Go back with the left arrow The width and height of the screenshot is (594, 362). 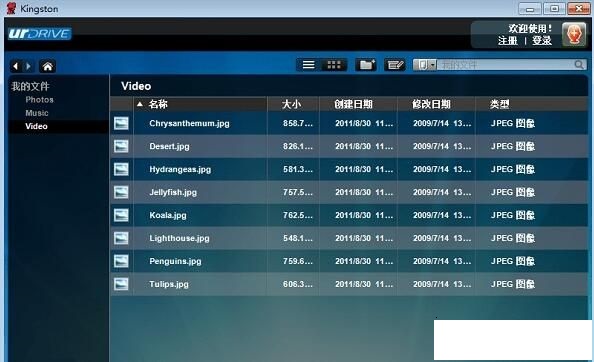16,66
